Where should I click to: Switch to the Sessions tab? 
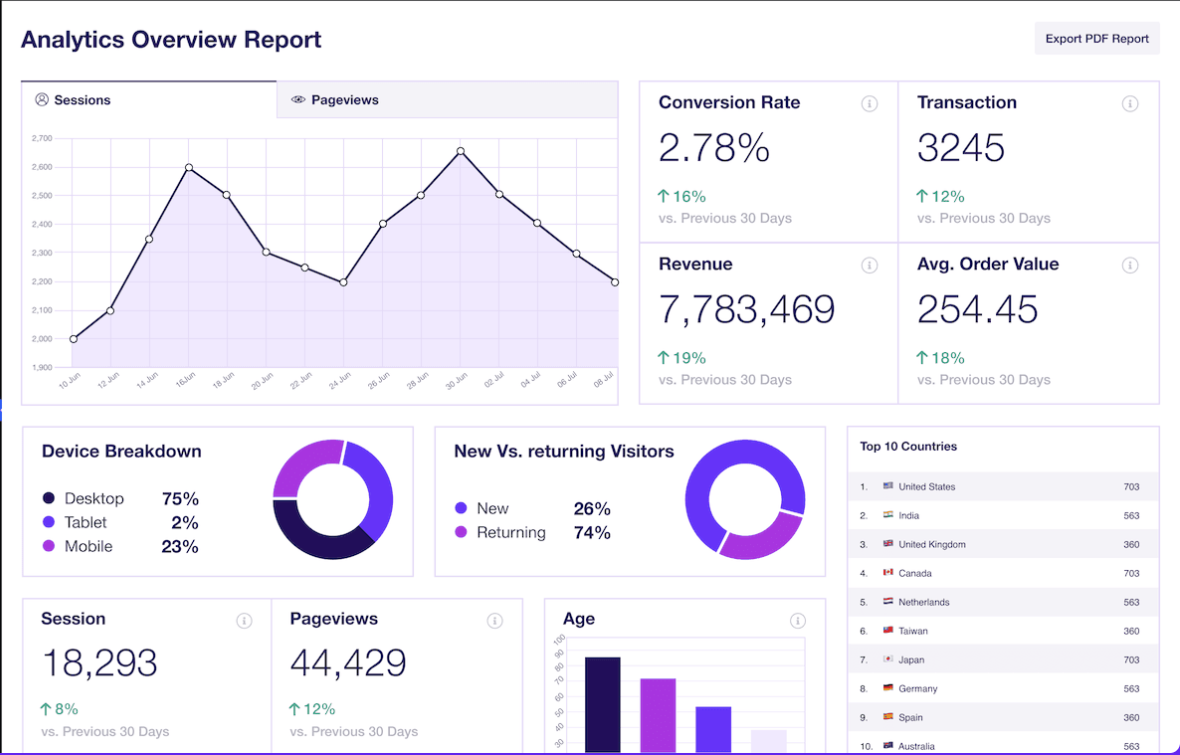point(149,100)
